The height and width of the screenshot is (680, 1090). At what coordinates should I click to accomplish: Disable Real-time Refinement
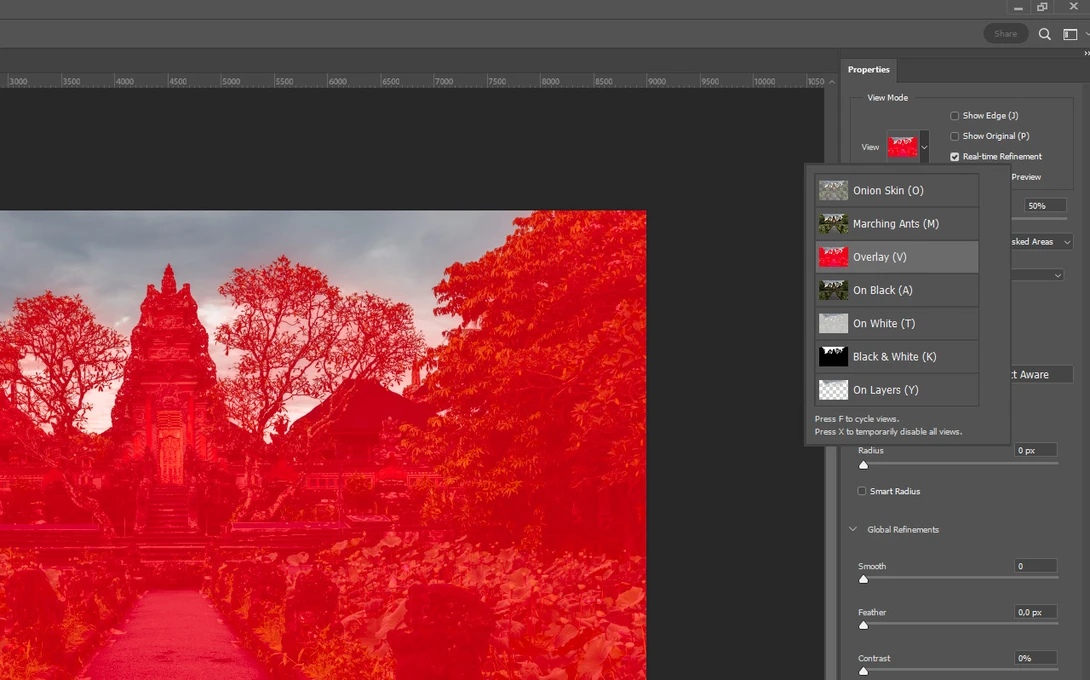pyautogui.click(x=954, y=156)
